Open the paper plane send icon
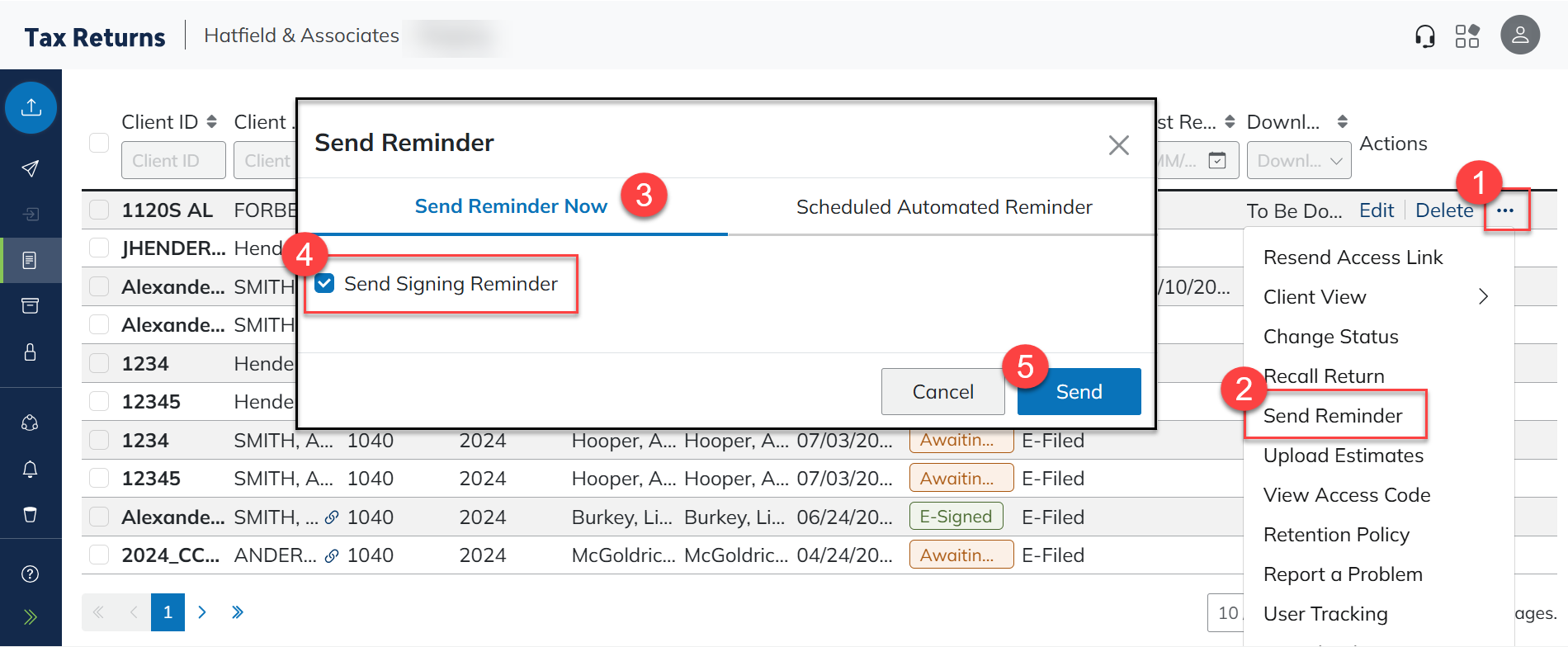The width and height of the screenshot is (1568, 647). 31,168
